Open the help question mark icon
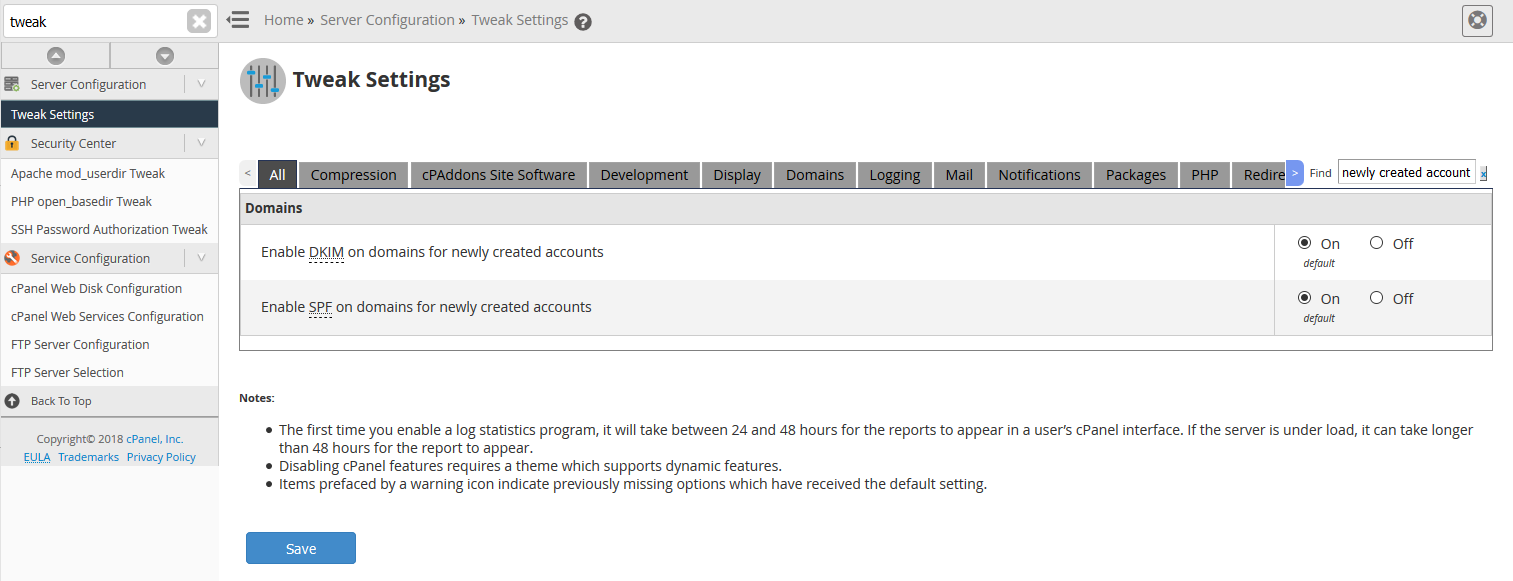The image size is (1513, 581). [583, 22]
